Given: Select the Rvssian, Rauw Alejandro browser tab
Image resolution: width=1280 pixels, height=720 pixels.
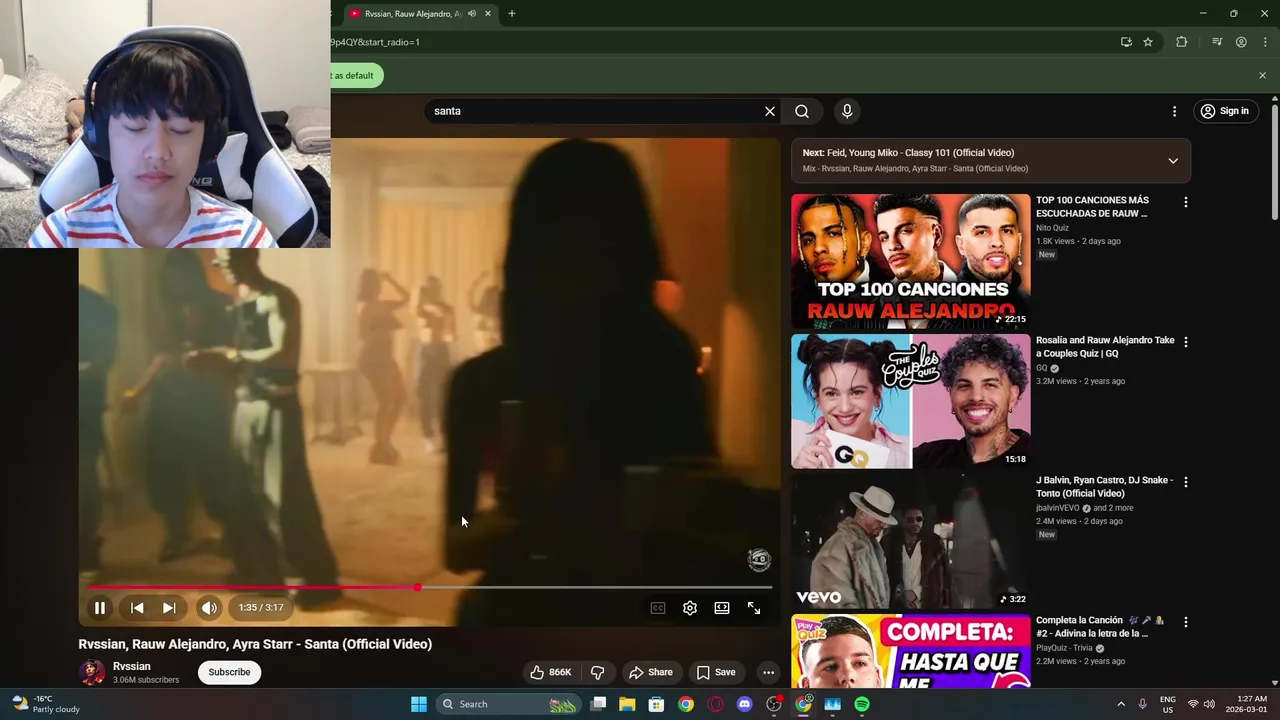Looking at the screenshot, I should pyautogui.click(x=412, y=14).
